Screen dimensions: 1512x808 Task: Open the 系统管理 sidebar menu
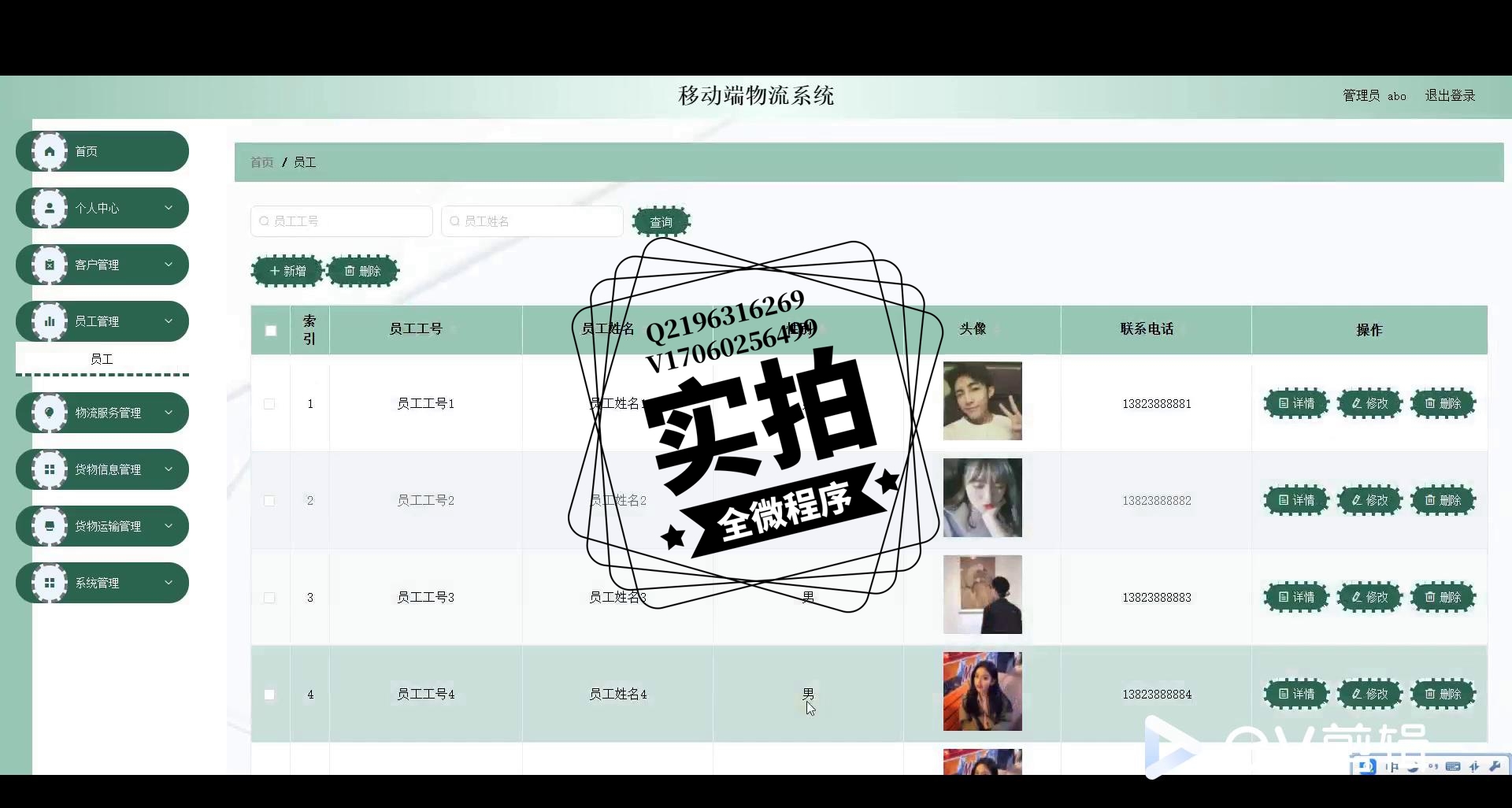coord(102,583)
